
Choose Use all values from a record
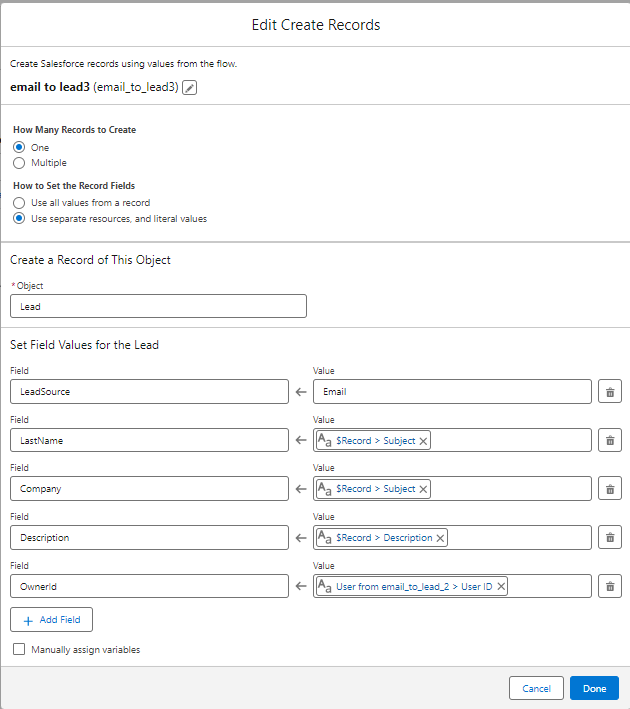[x=19, y=203]
